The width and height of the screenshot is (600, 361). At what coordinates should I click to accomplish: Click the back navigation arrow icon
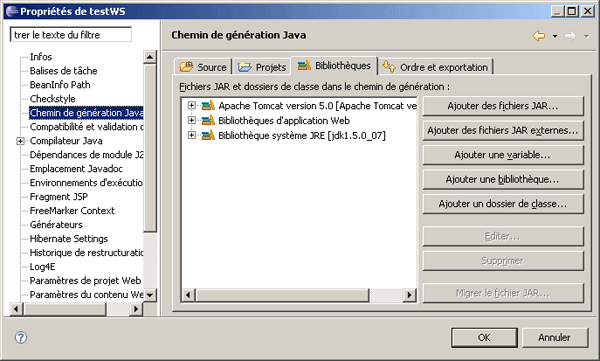point(539,36)
